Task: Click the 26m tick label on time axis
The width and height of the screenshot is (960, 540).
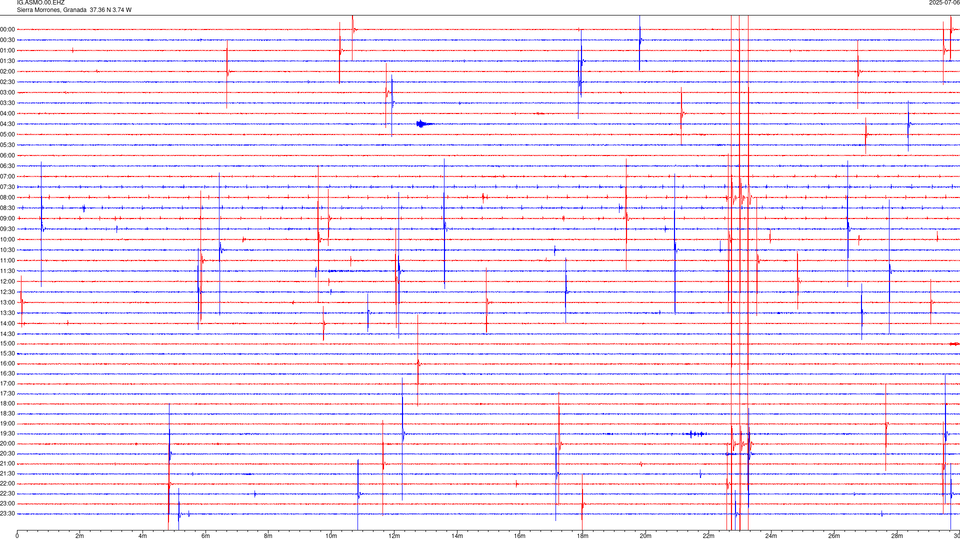Action: pyautogui.click(x=834, y=536)
